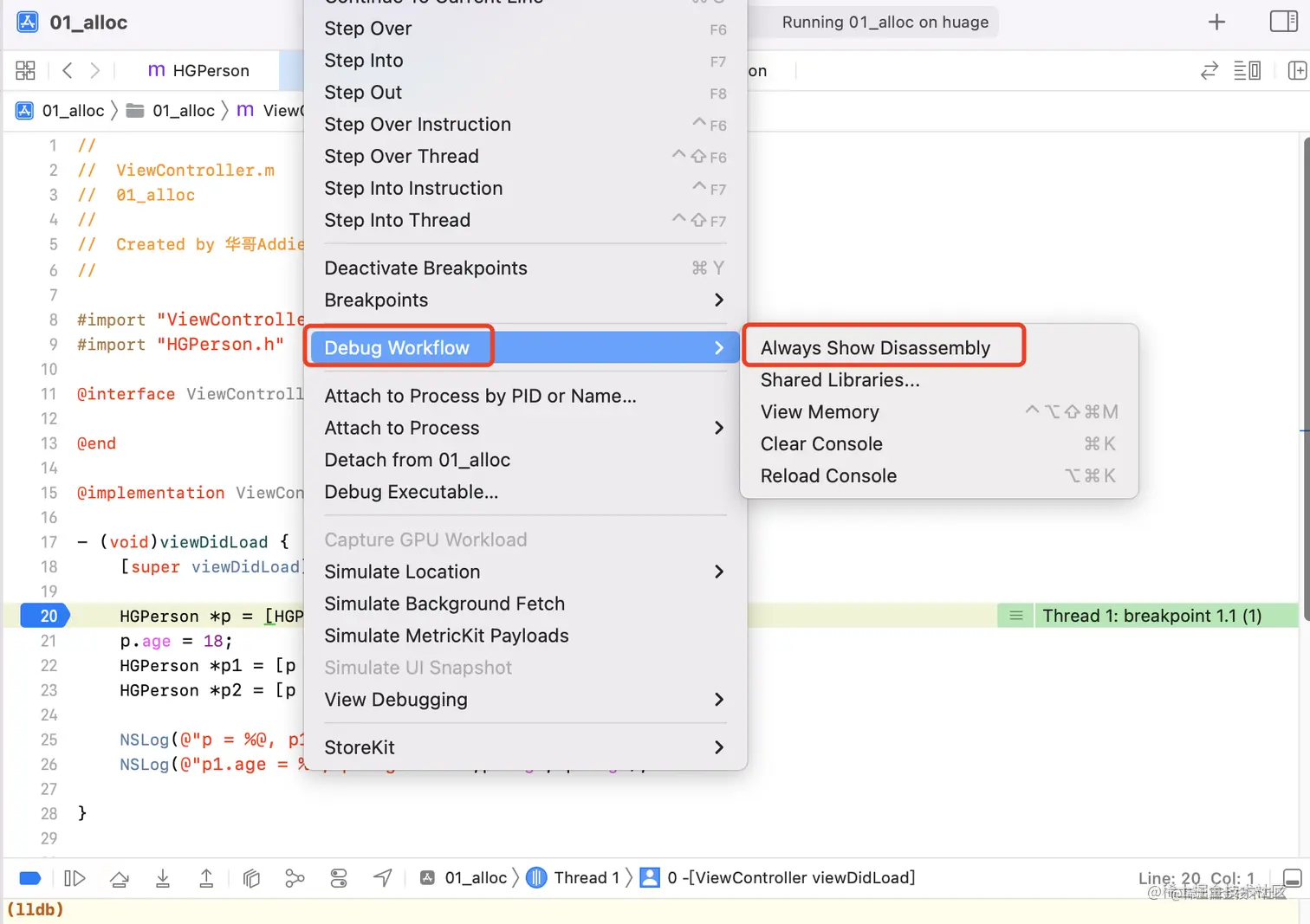The height and width of the screenshot is (924, 1310).
Task: Click the Step Out icon in debug bar
Action: [x=206, y=878]
